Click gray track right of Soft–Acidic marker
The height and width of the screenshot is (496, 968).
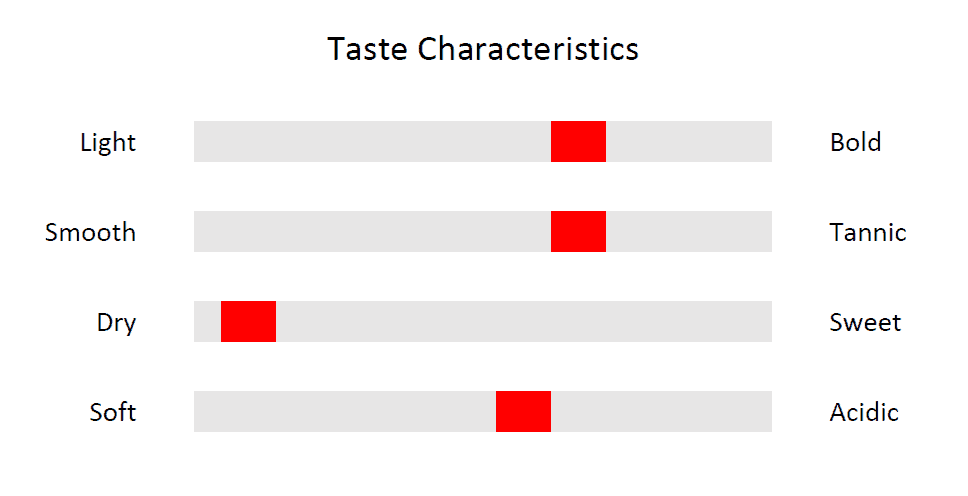point(662,411)
